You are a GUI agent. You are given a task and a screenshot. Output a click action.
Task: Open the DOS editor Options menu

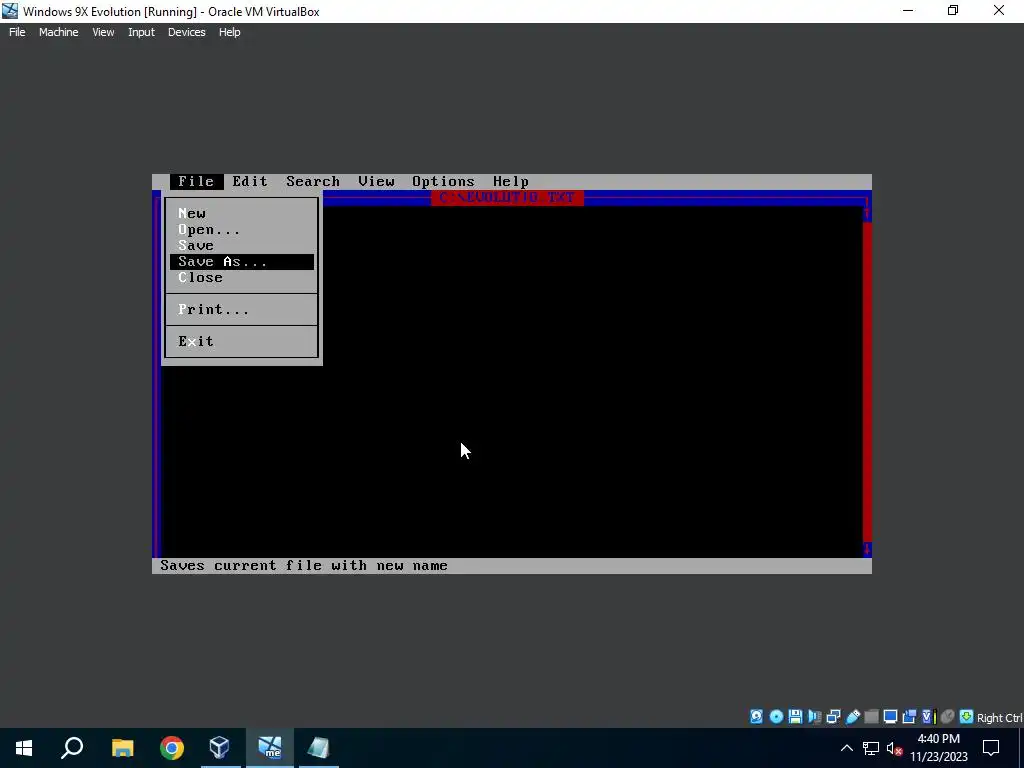[443, 182]
